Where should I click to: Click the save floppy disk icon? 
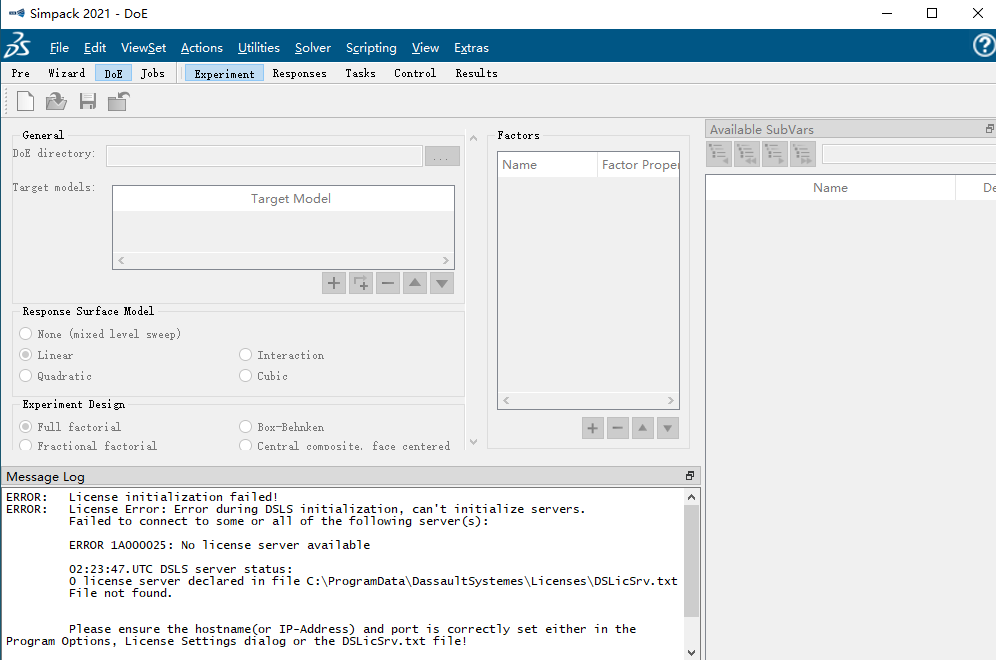(88, 101)
